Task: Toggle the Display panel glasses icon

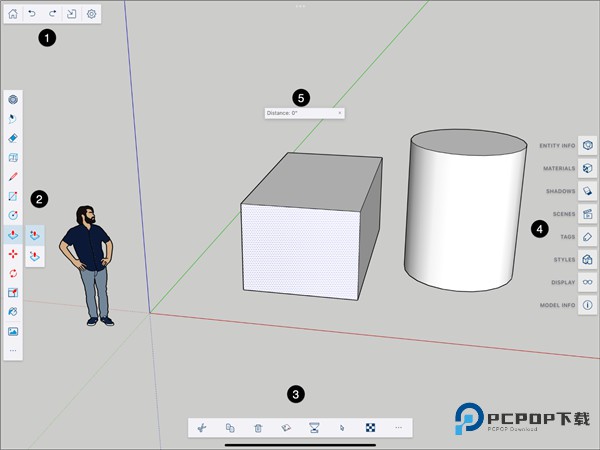Action: 588,282
